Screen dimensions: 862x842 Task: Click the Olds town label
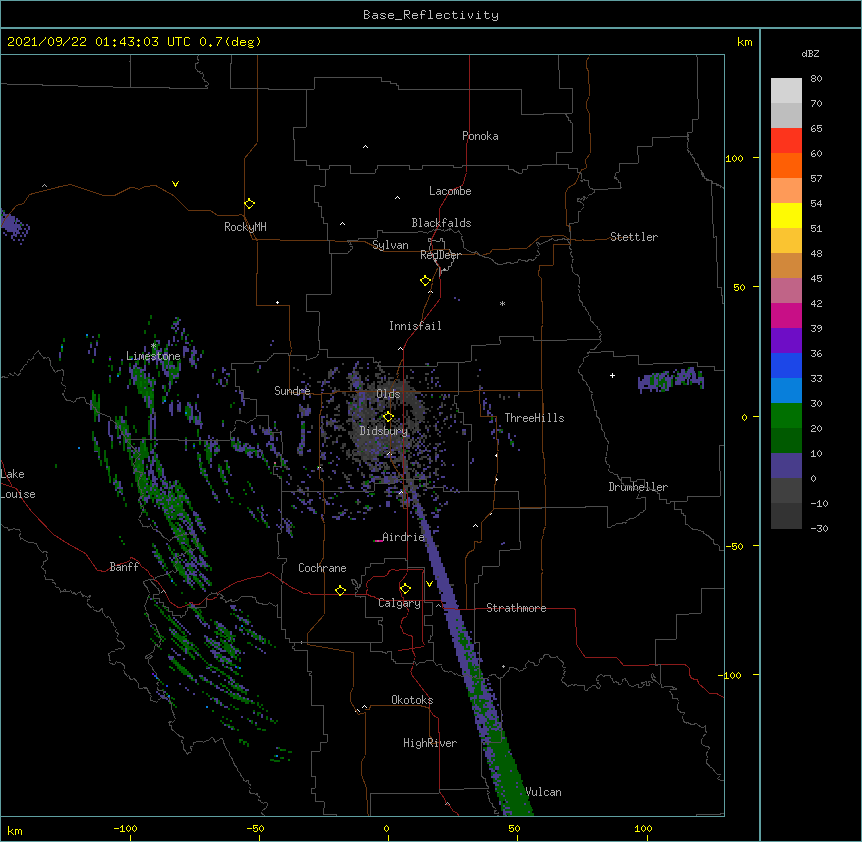point(388,394)
